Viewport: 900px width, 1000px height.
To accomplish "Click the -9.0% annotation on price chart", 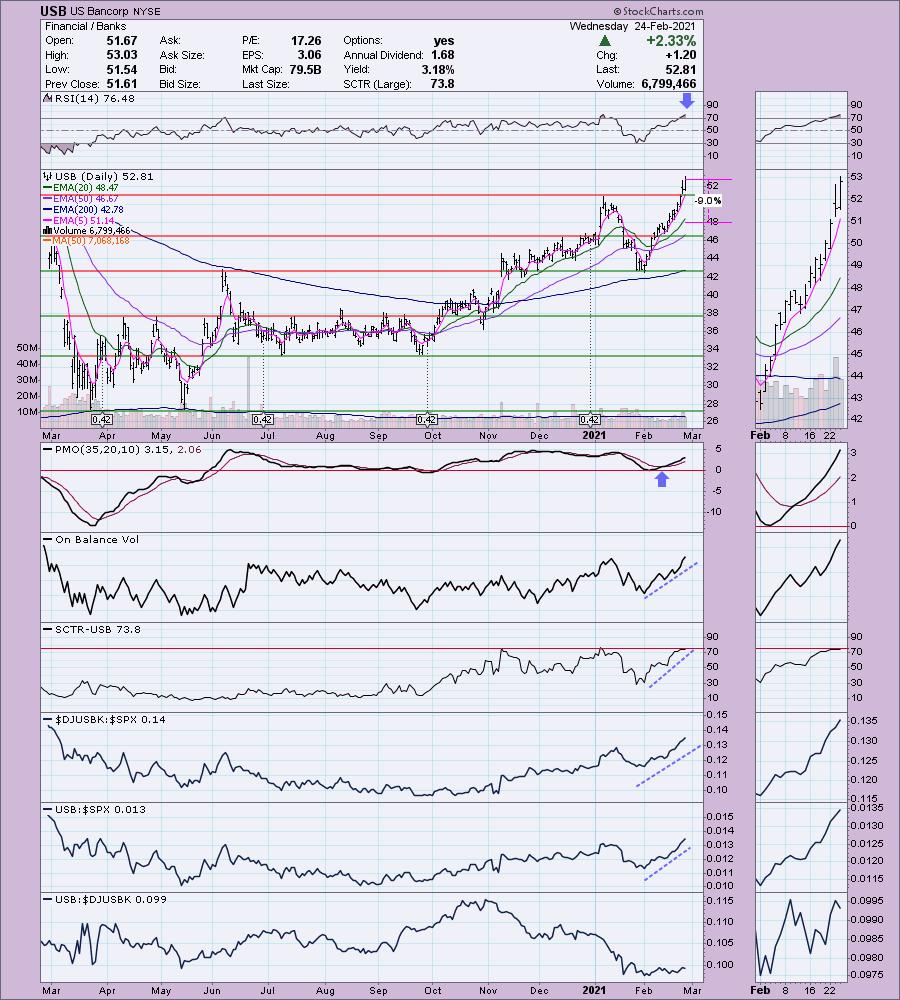I will click(708, 200).
